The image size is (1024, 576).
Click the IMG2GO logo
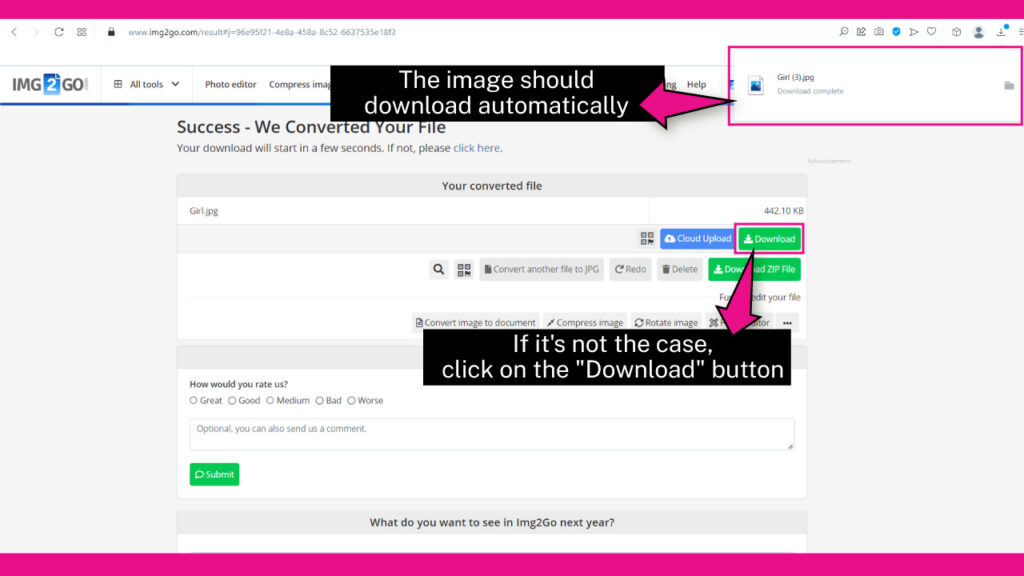(50, 85)
